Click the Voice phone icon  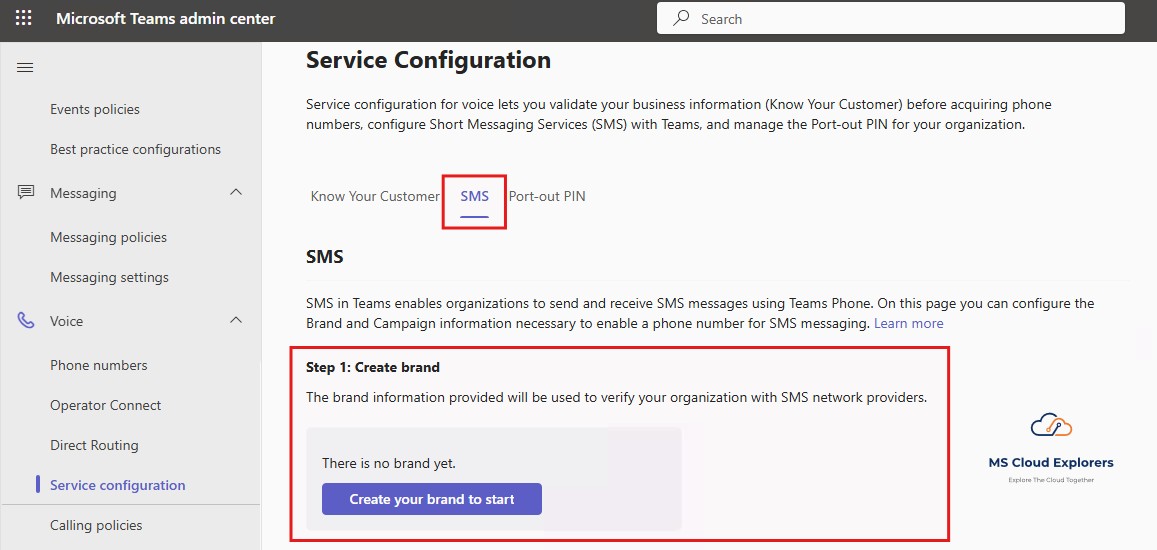[26, 321]
